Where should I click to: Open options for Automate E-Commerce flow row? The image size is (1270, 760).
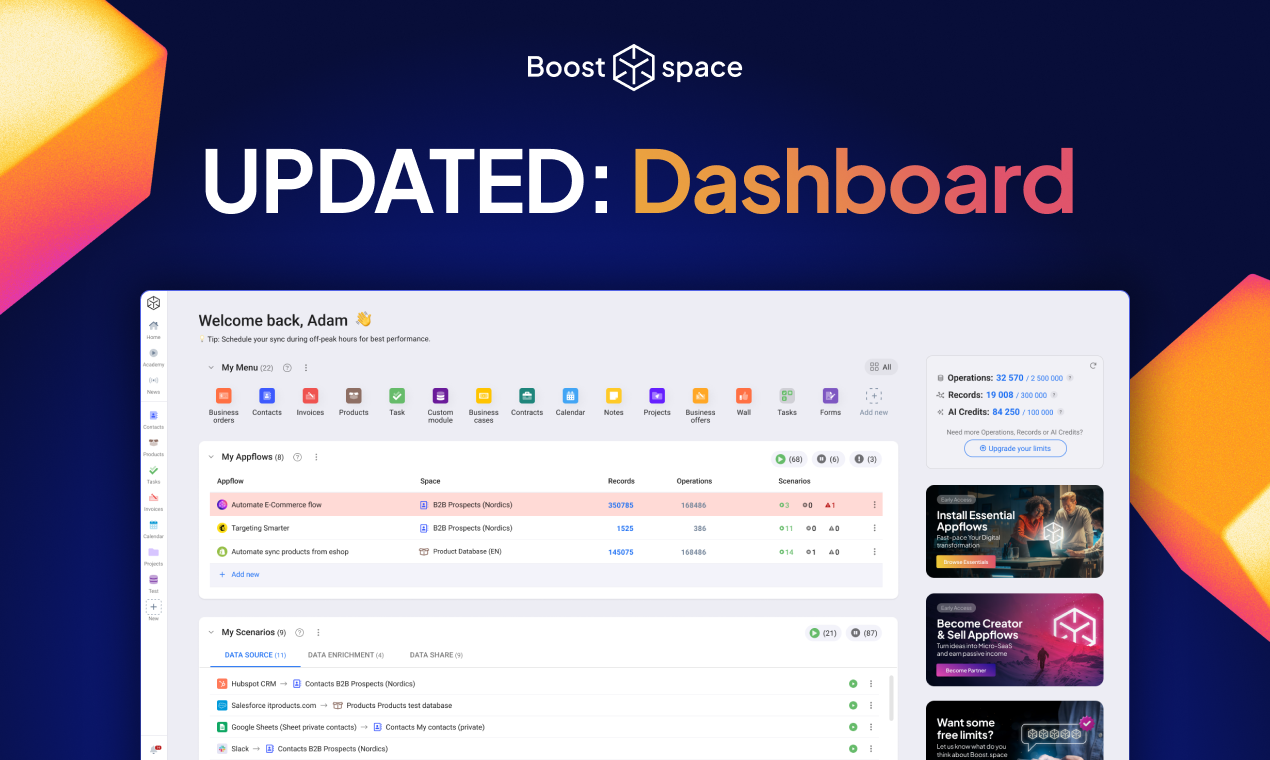tap(875, 505)
